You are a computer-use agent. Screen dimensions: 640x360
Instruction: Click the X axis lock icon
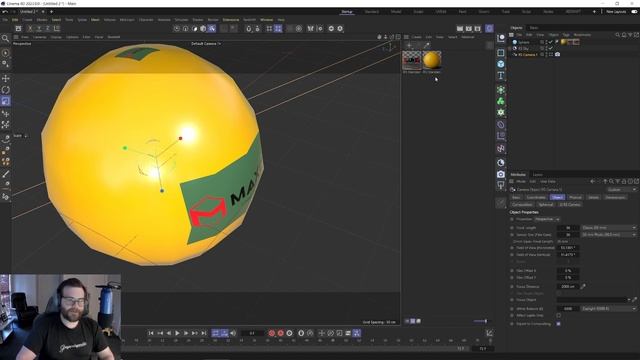30,28
